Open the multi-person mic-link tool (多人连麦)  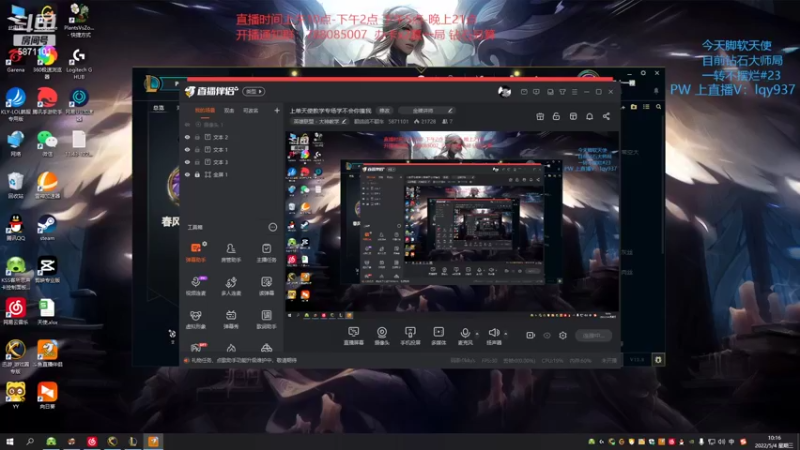(x=231, y=286)
